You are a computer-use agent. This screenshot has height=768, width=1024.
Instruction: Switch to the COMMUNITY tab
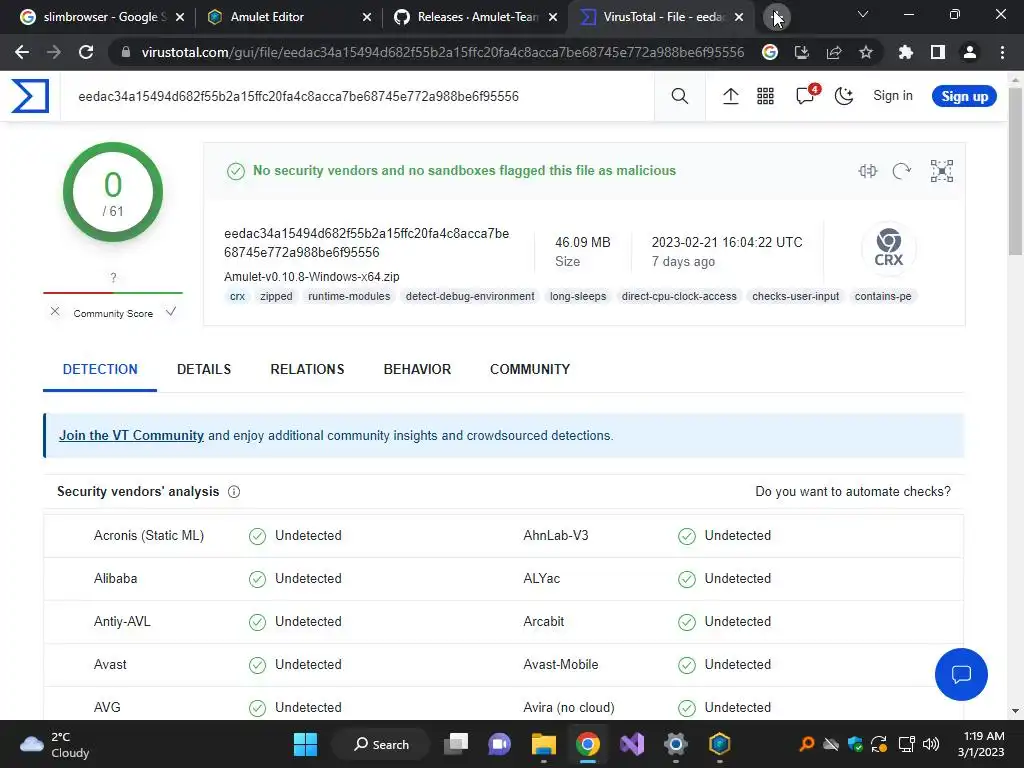click(x=530, y=369)
